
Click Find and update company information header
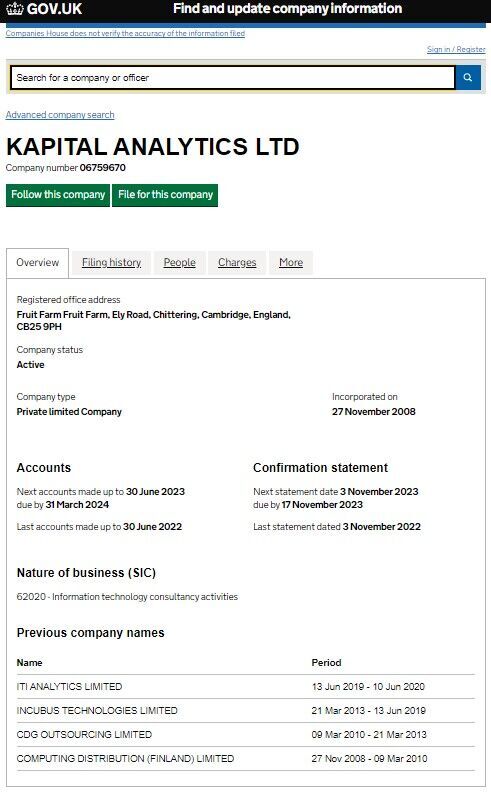click(287, 9)
